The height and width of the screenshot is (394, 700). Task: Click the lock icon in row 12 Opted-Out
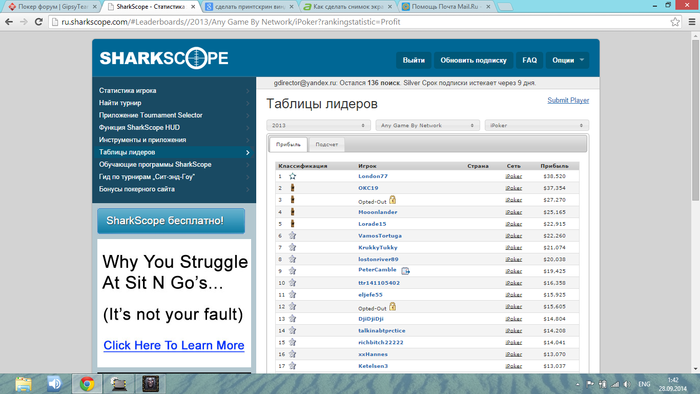tap(392, 307)
